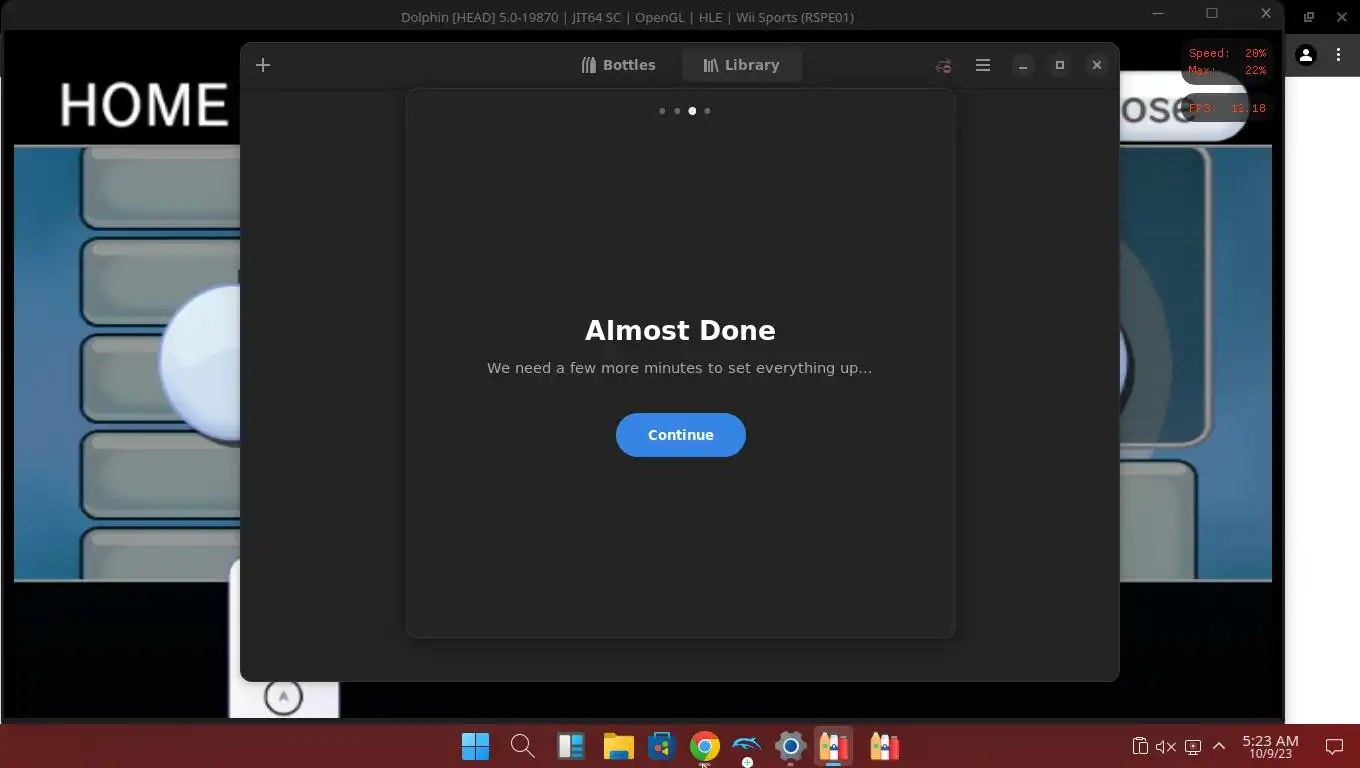Open the Settings gear taskbar icon
Screen dimensions: 1360x768
(x=790, y=746)
